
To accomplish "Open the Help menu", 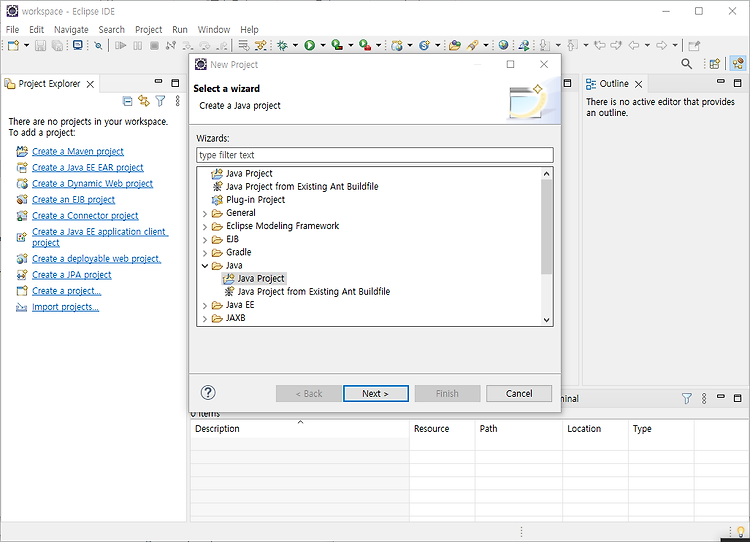I will 249,30.
